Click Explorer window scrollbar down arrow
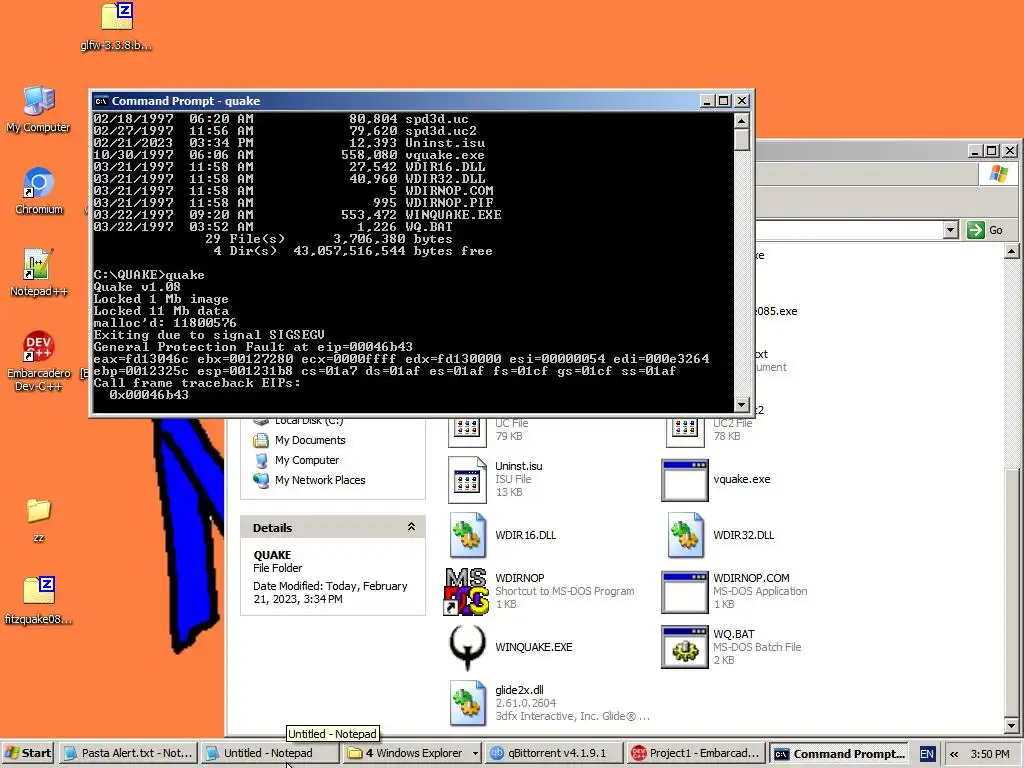The height and width of the screenshot is (768, 1024). tap(1012, 725)
